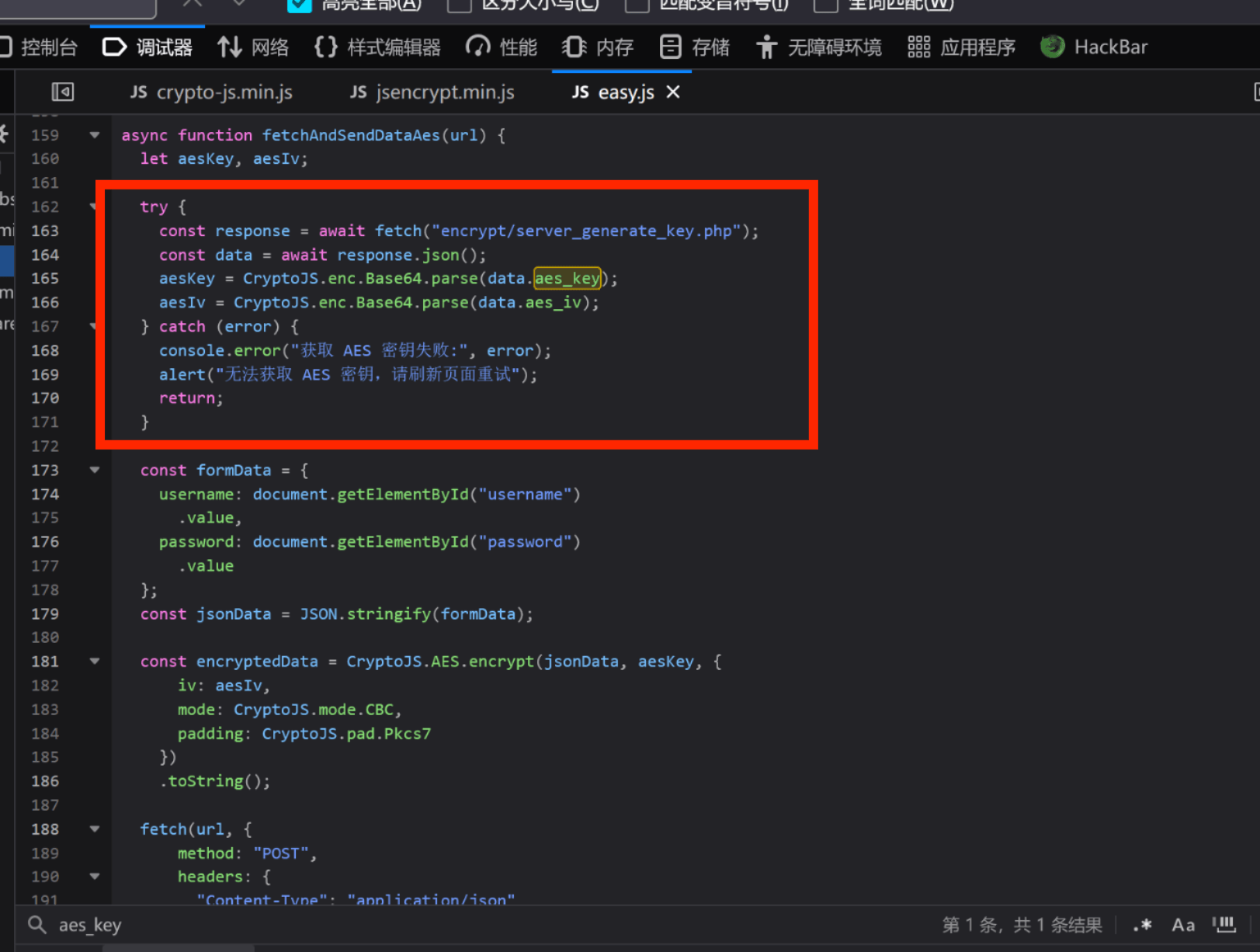
Task: Open the 存储 storage panel
Action: (695, 47)
